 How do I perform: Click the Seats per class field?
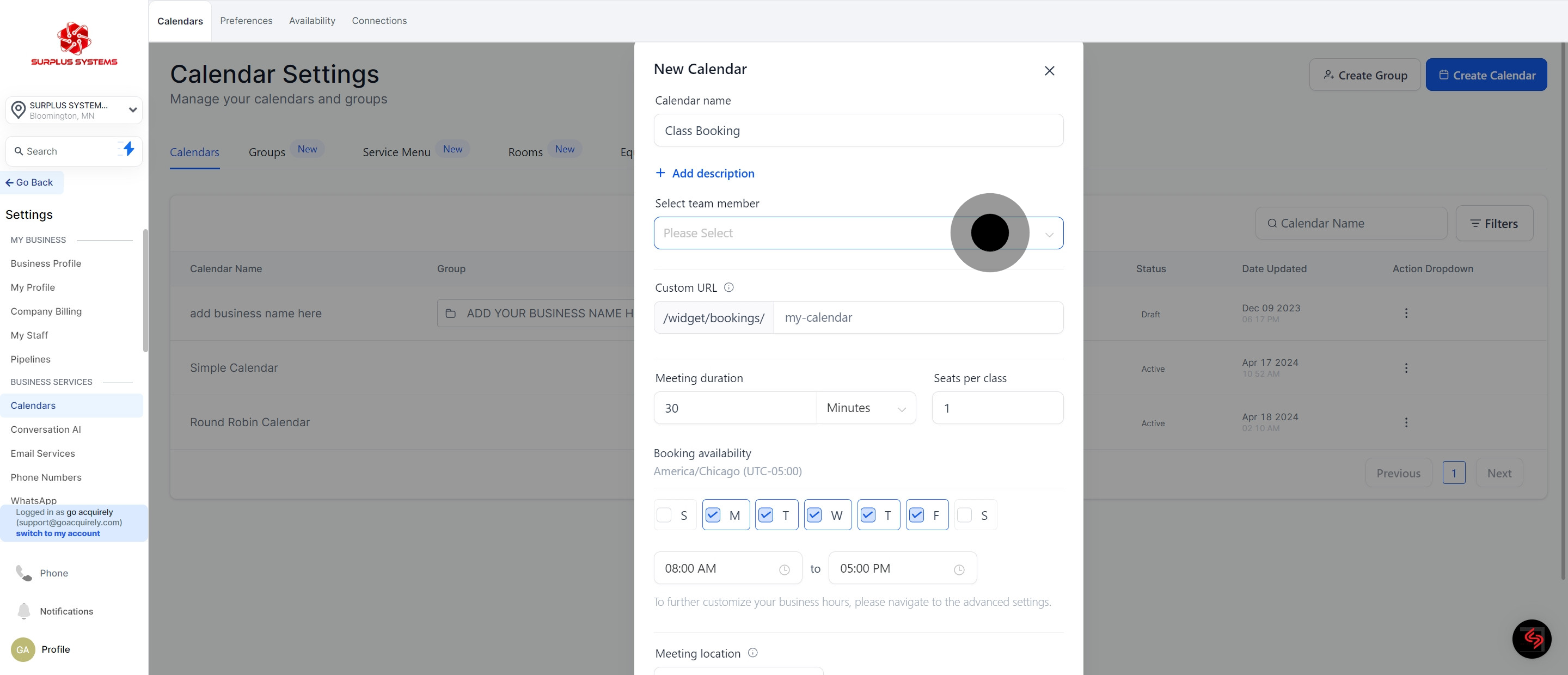(x=997, y=408)
